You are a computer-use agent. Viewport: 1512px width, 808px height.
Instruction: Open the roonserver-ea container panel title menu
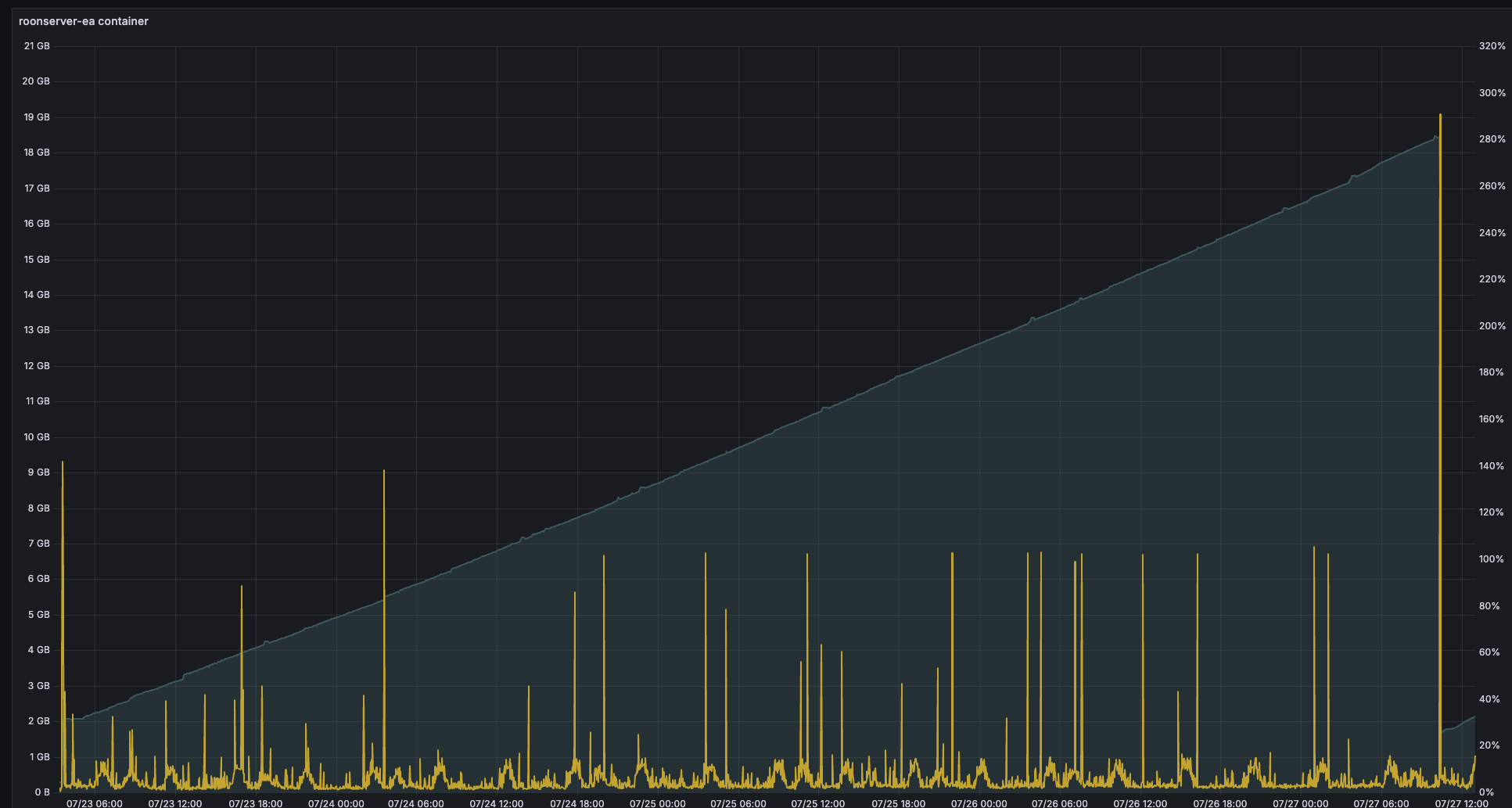point(84,21)
